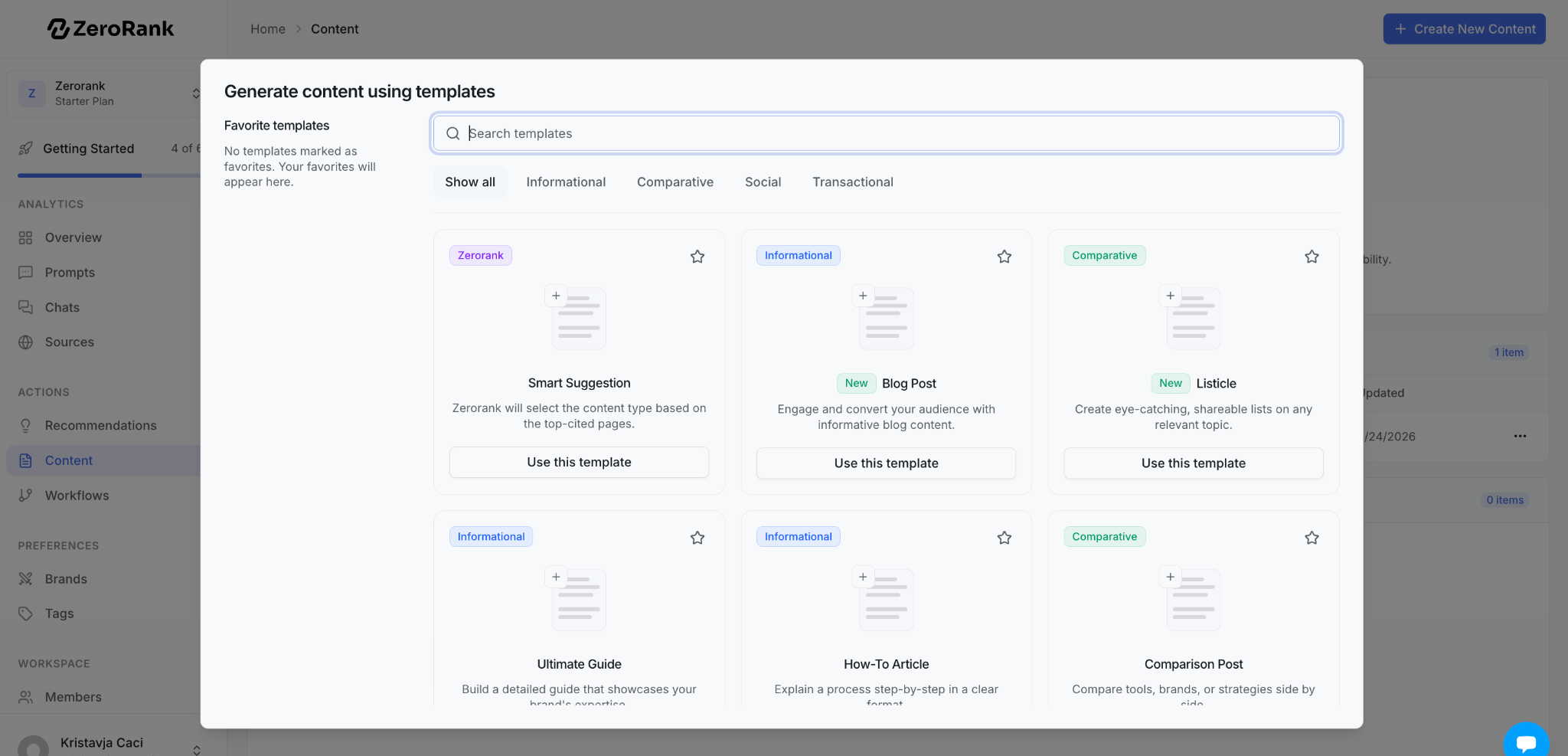Mark Listicle template as favorite

pos(1311,257)
